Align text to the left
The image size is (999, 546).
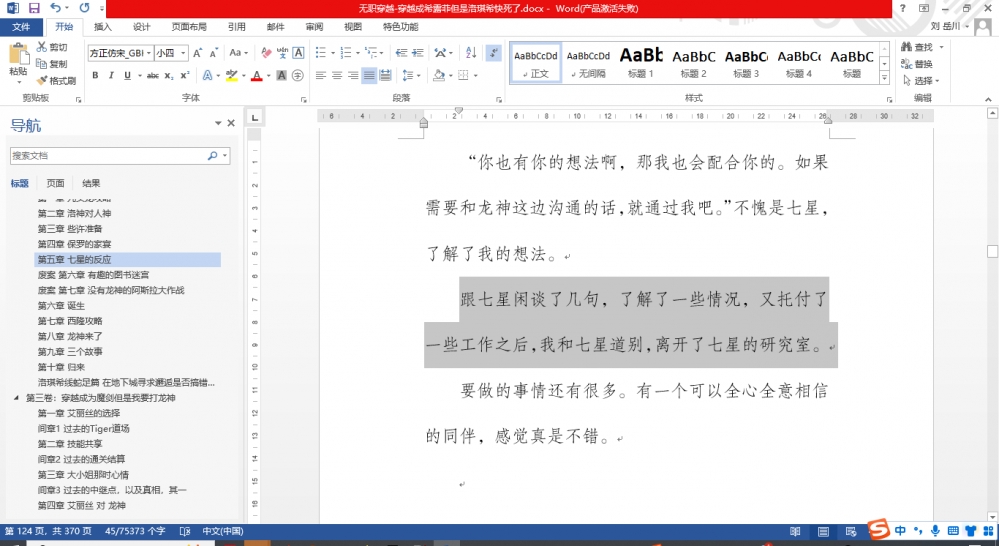(320, 75)
